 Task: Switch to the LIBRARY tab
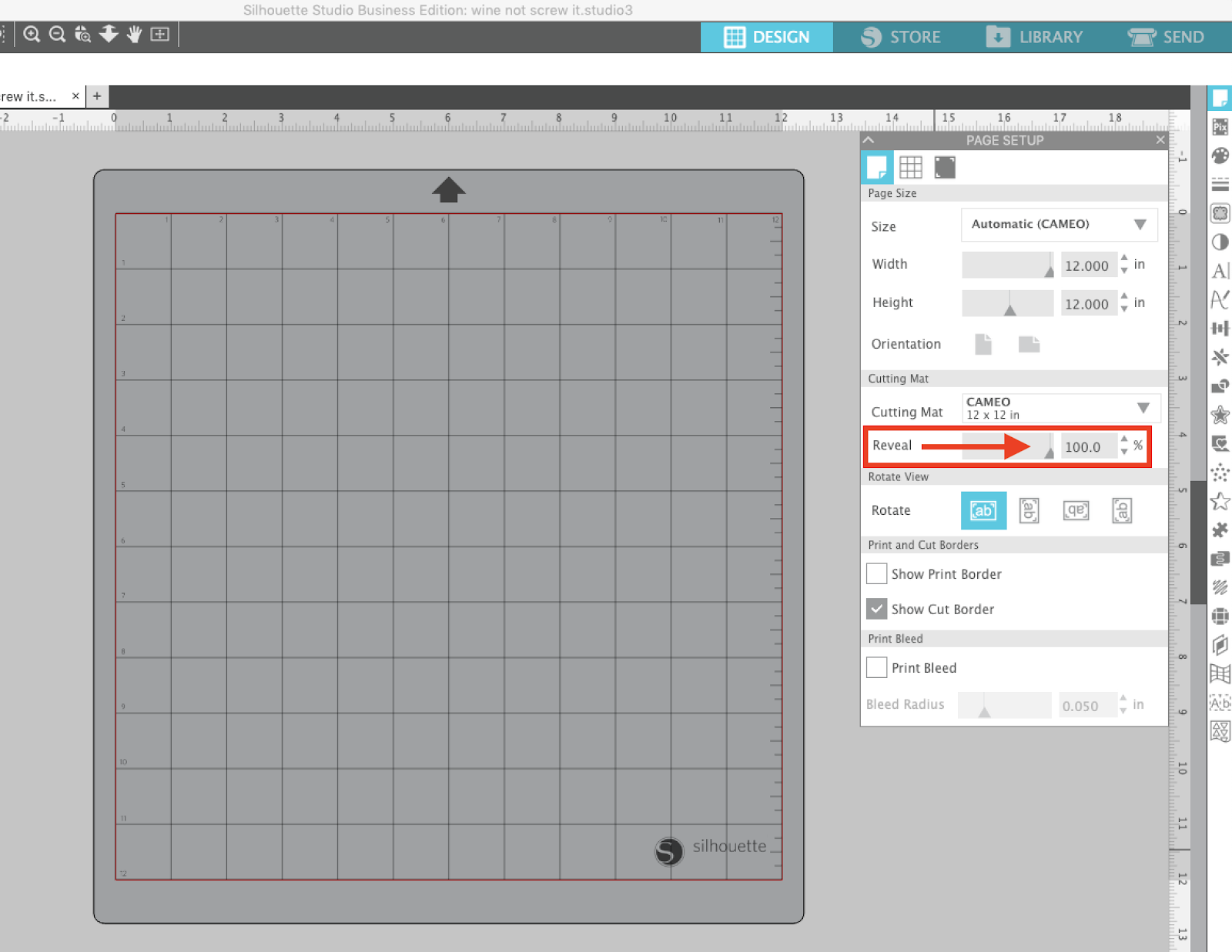[x=1034, y=36]
